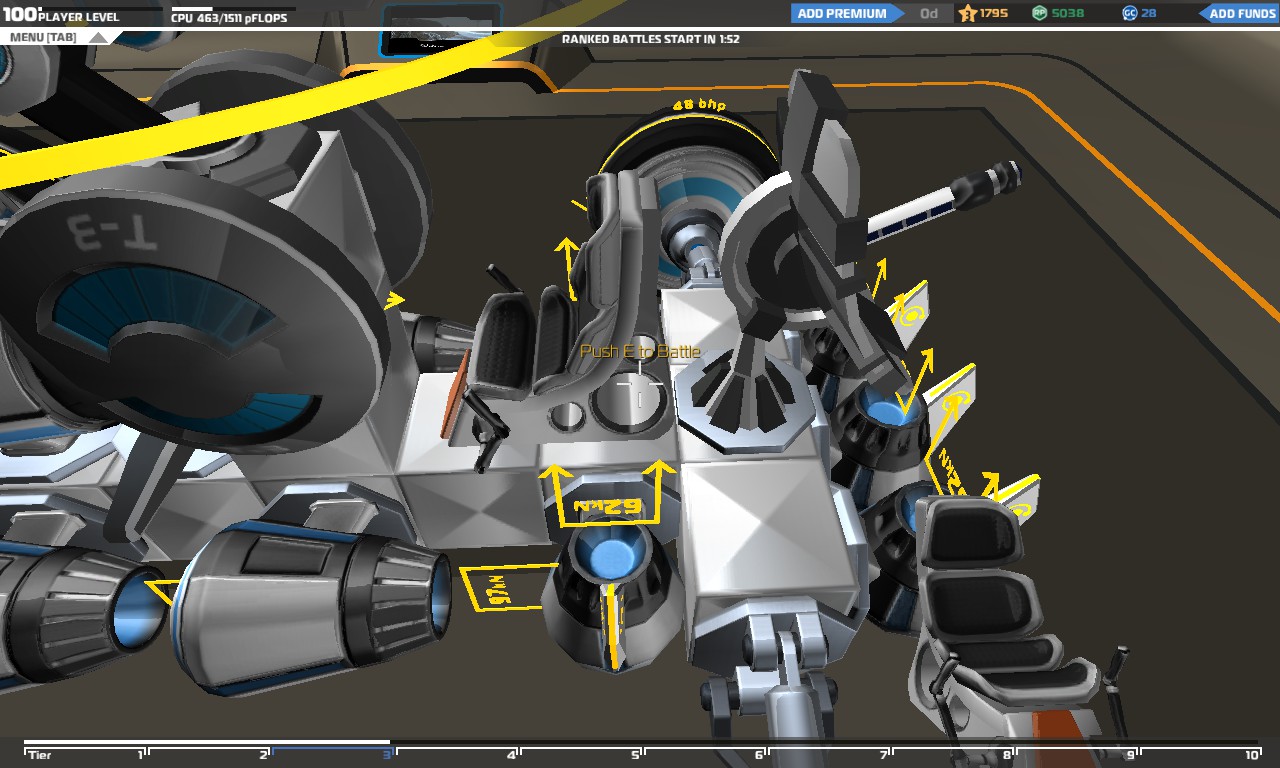Click the Tier 7 segment of tier bar
The image size is (1280, 768).
tap(828, 752)
